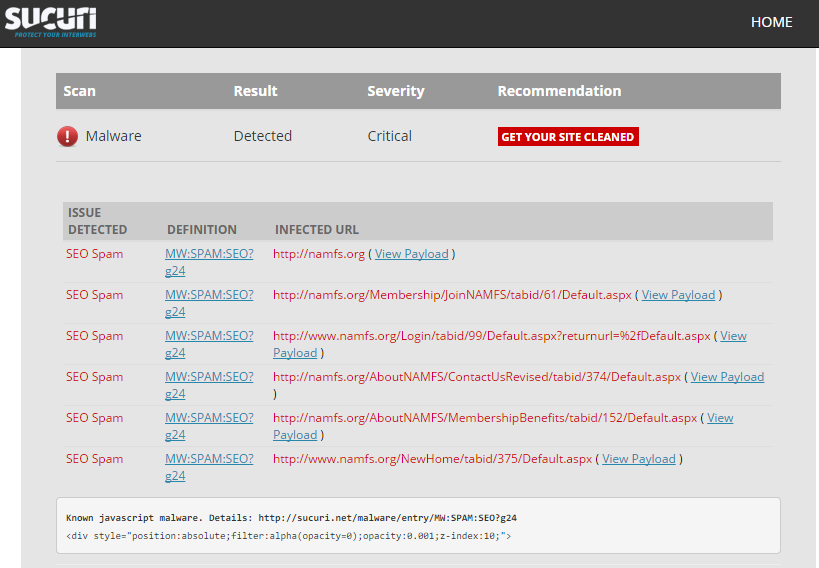Open MW:SPAM:SEO?g24 definition for NewHome row
The image size is (819, 568).
[x=209, y=467]
